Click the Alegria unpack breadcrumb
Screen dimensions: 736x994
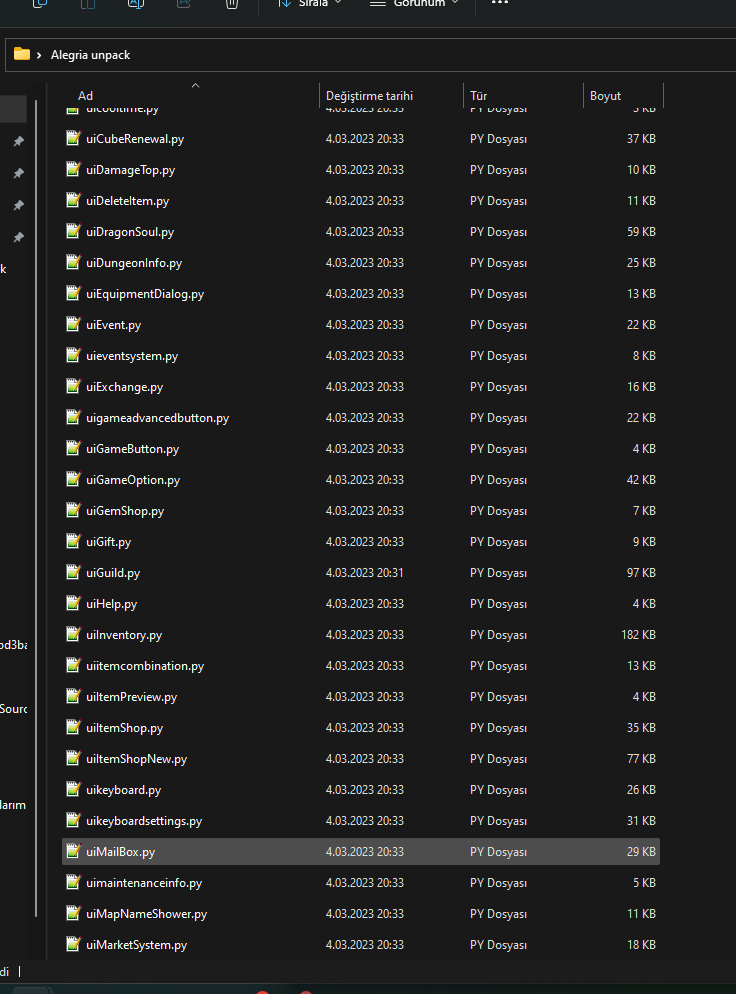(x=90, y=55)
